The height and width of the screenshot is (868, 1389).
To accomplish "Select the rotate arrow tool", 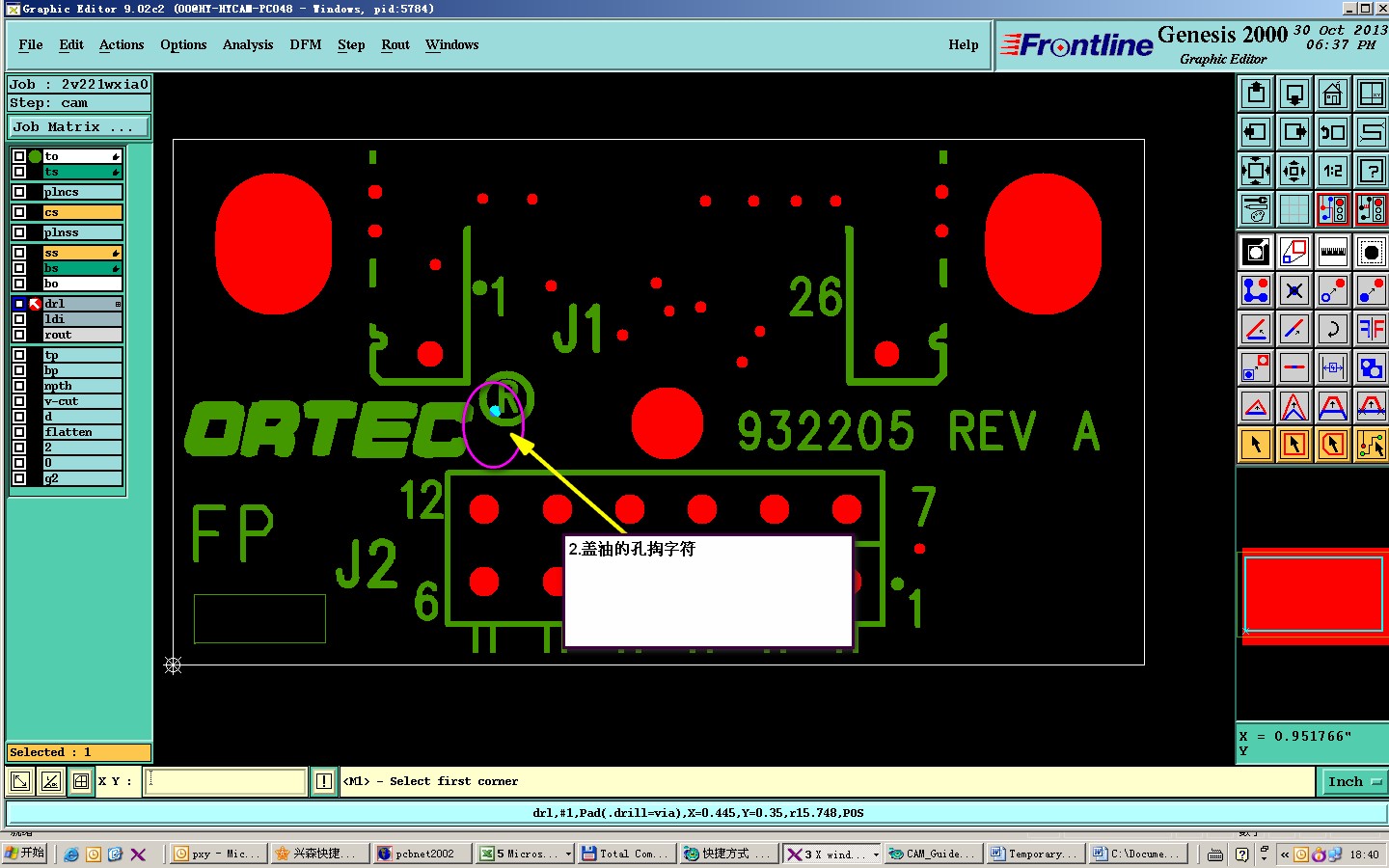I will (x=1333, y=329).
